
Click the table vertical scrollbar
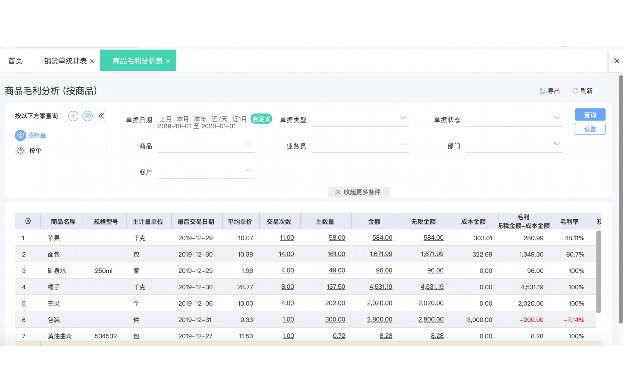coord(598,272)
